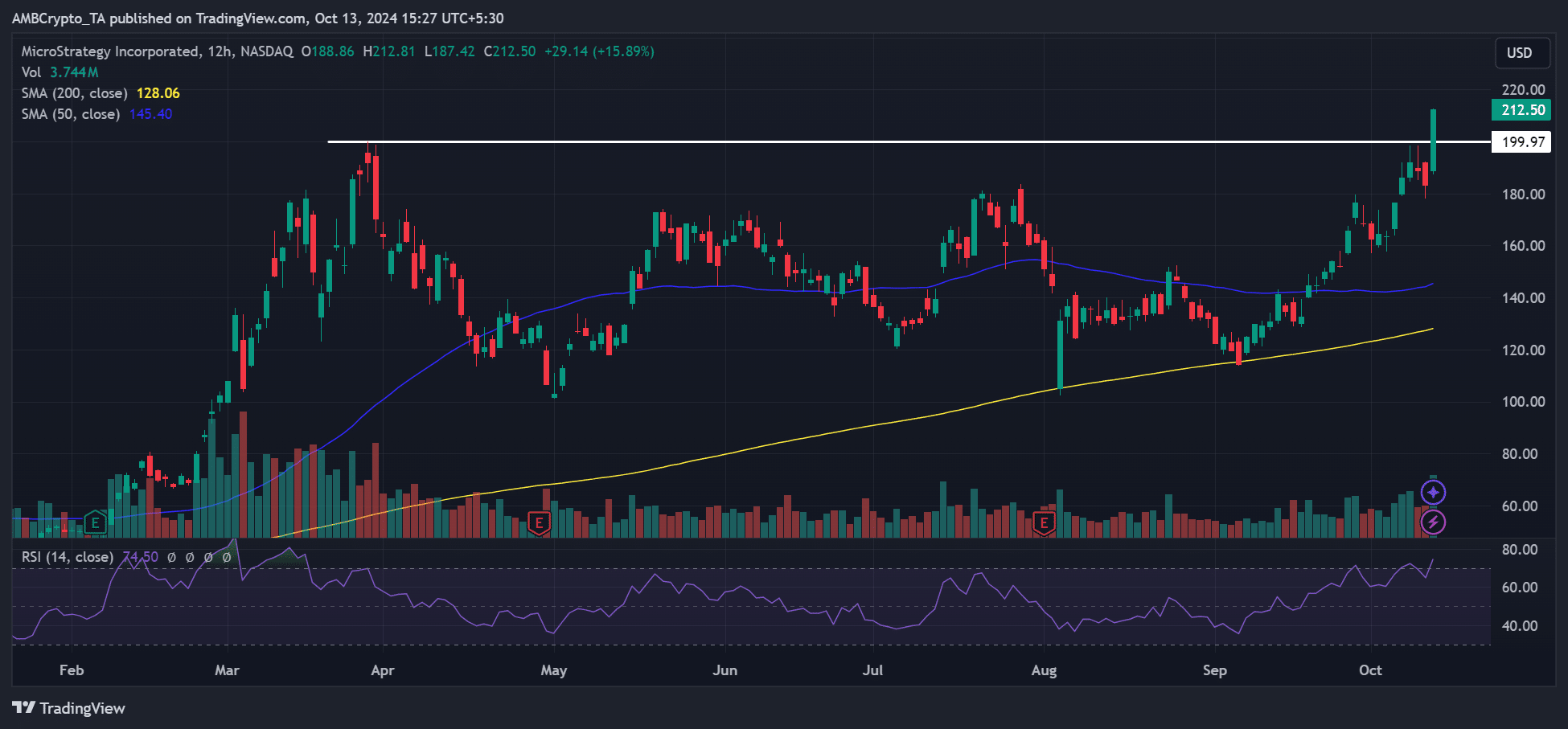This screenshot has height=729, width=1568.
Task: Click the +29.14 (+15.89%) change value
Action: coord(599,51)
